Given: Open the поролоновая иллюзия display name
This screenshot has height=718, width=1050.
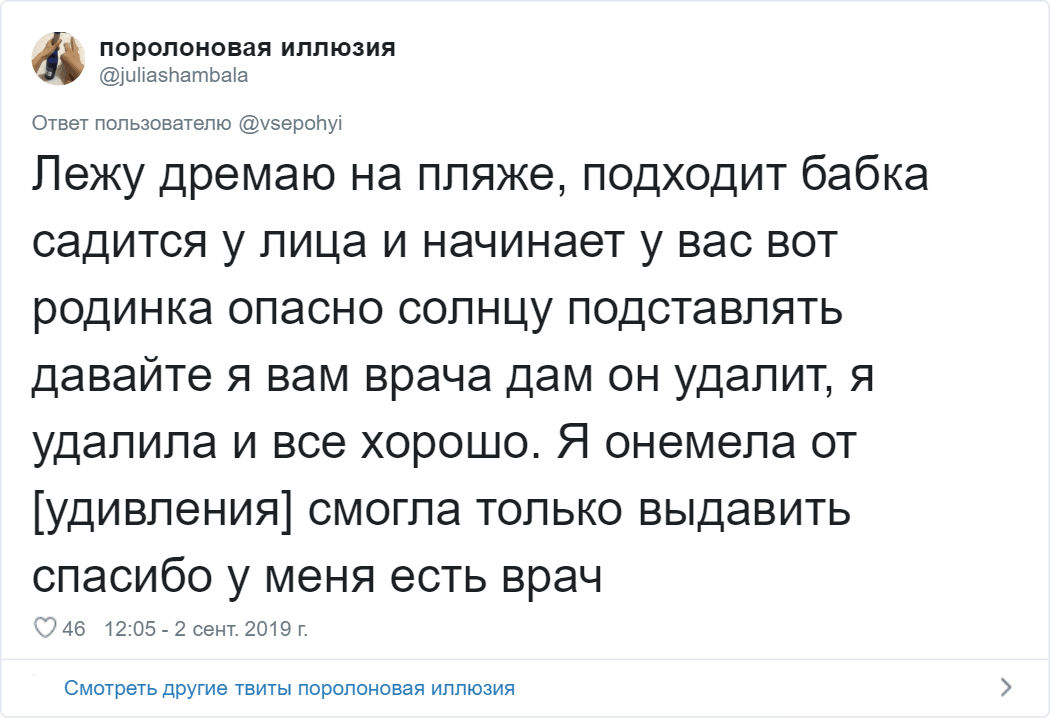Looking at the screenshot, I should [x=247, y=48].
